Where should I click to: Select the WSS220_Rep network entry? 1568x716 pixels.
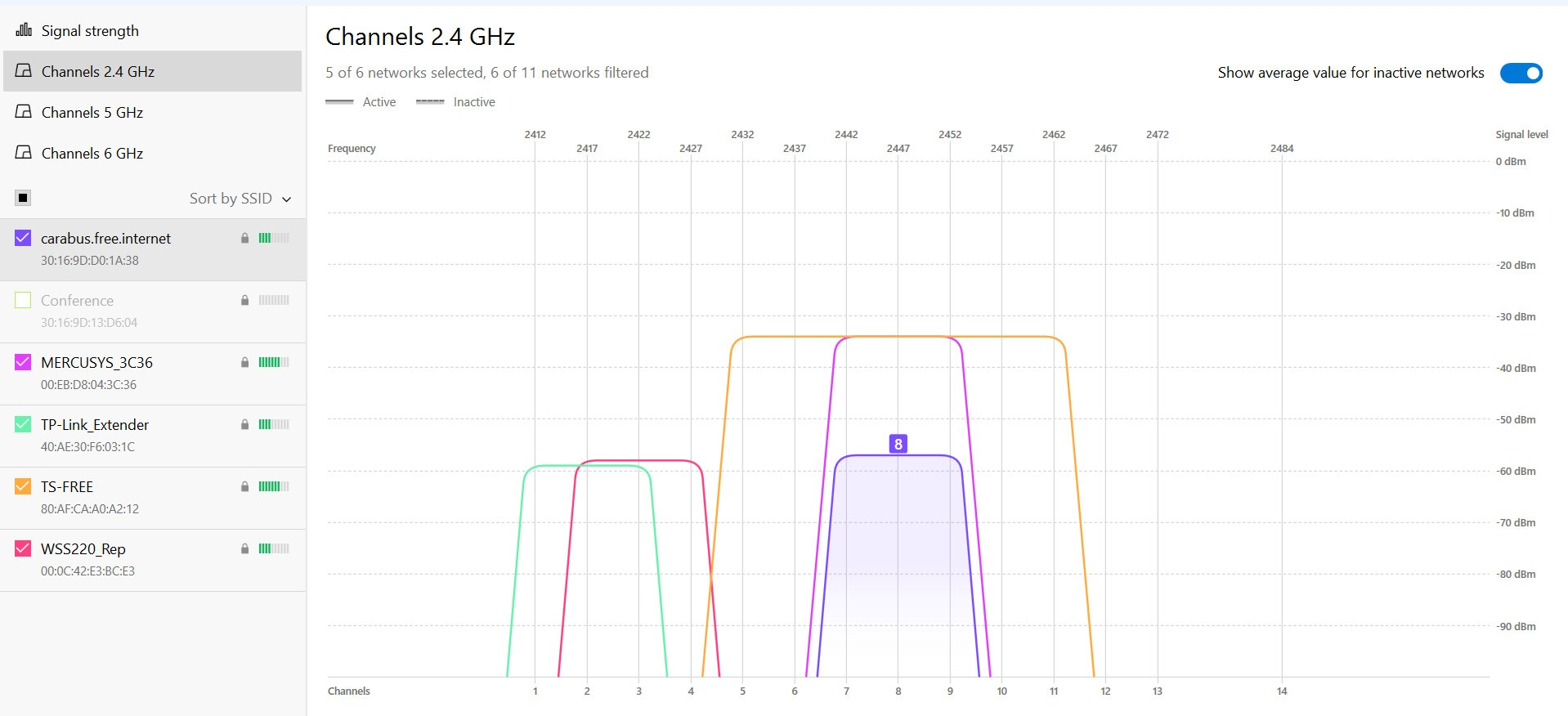tap(123, 560)
